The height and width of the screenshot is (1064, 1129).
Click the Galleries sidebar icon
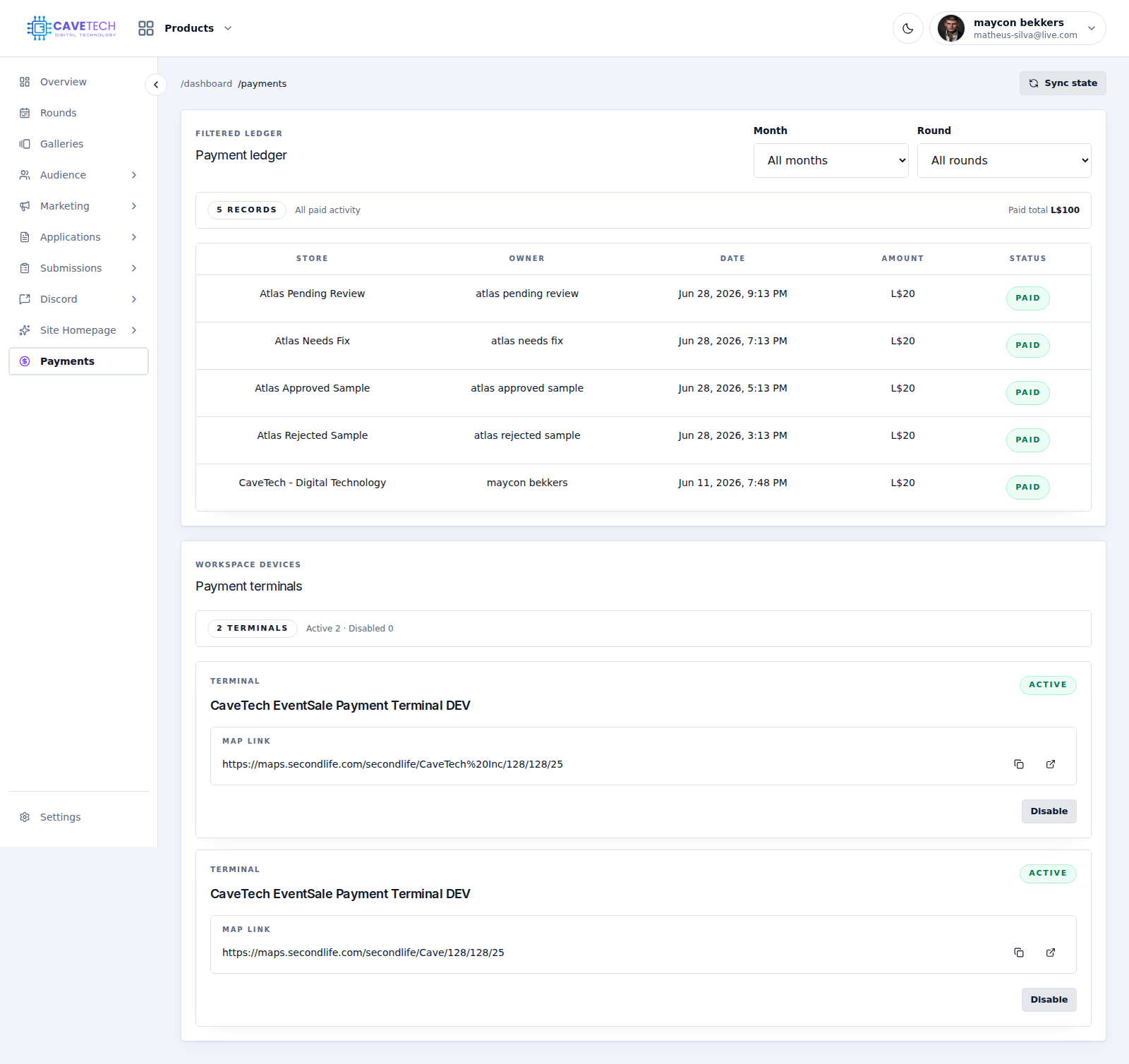[25, 144]
